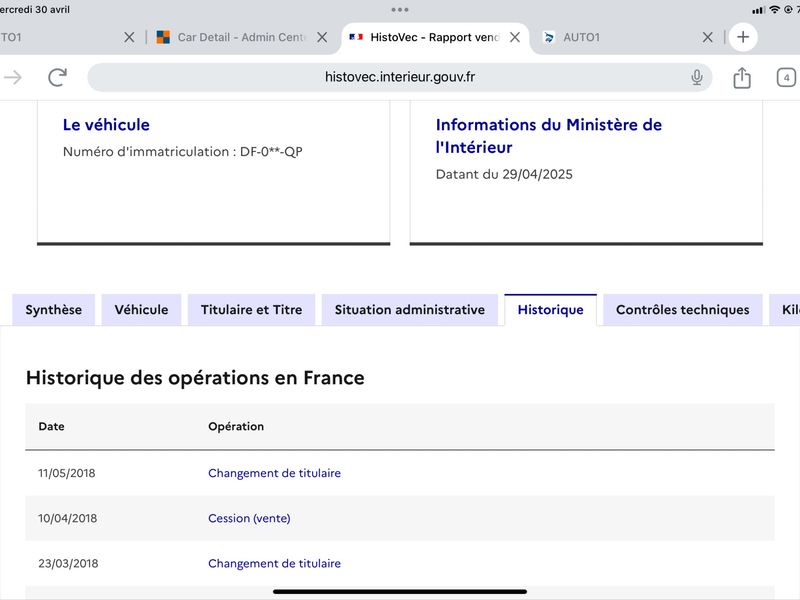Tap the microphone dictation icon in address bar

pos(697,78)
